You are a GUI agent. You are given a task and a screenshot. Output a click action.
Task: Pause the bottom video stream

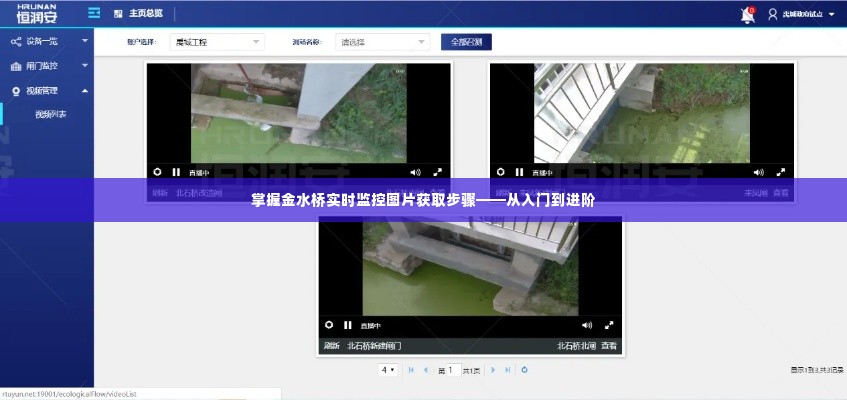(x=347, y=325)
